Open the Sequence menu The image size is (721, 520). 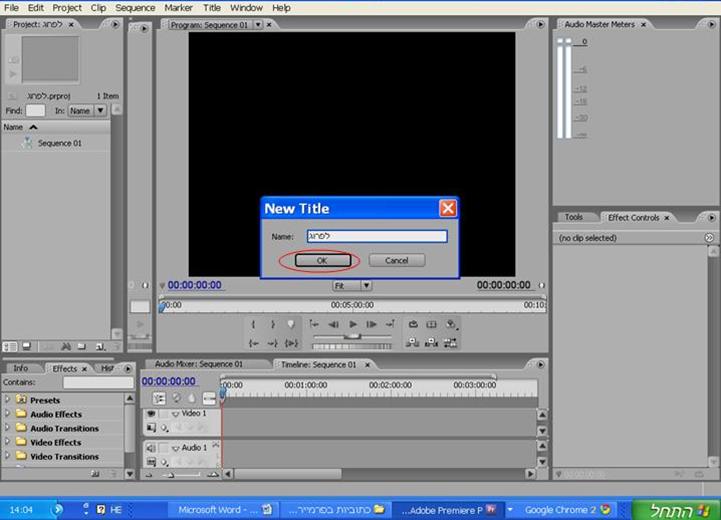pos(135,8)
